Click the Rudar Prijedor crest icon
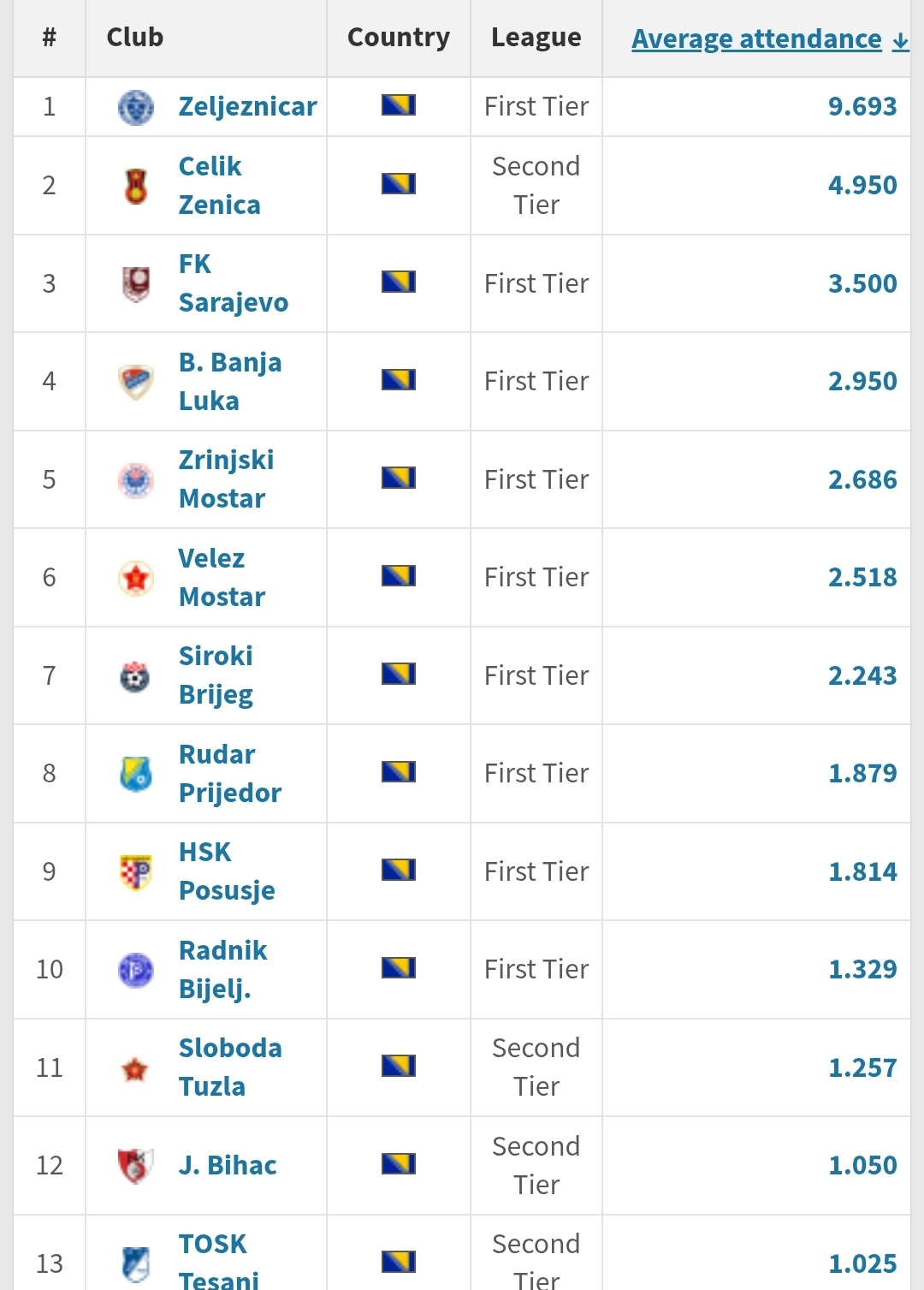Viewport: 924px width, 1290px height. point(135,774)
